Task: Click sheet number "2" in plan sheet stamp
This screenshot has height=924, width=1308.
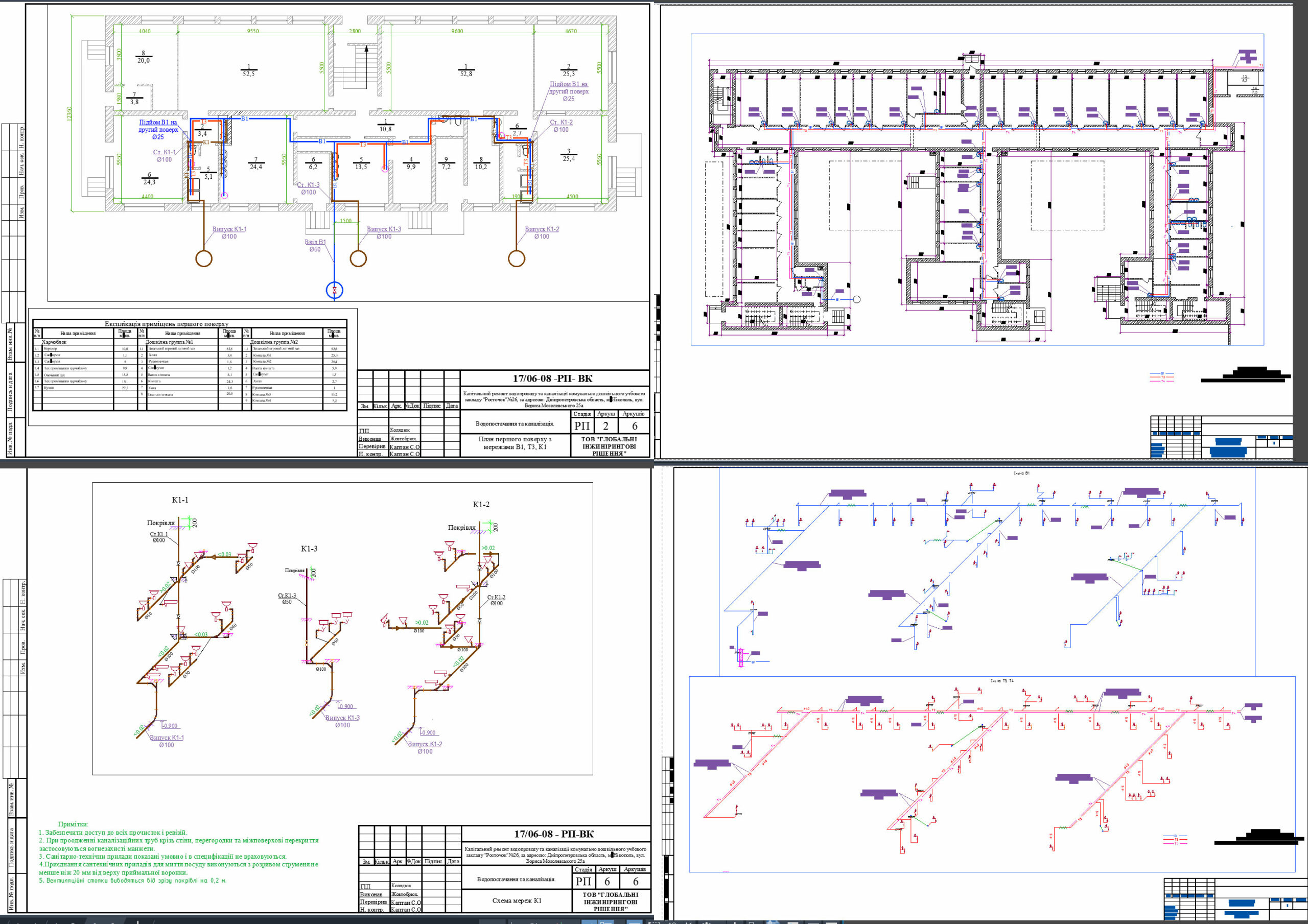Action: (605, 425)
